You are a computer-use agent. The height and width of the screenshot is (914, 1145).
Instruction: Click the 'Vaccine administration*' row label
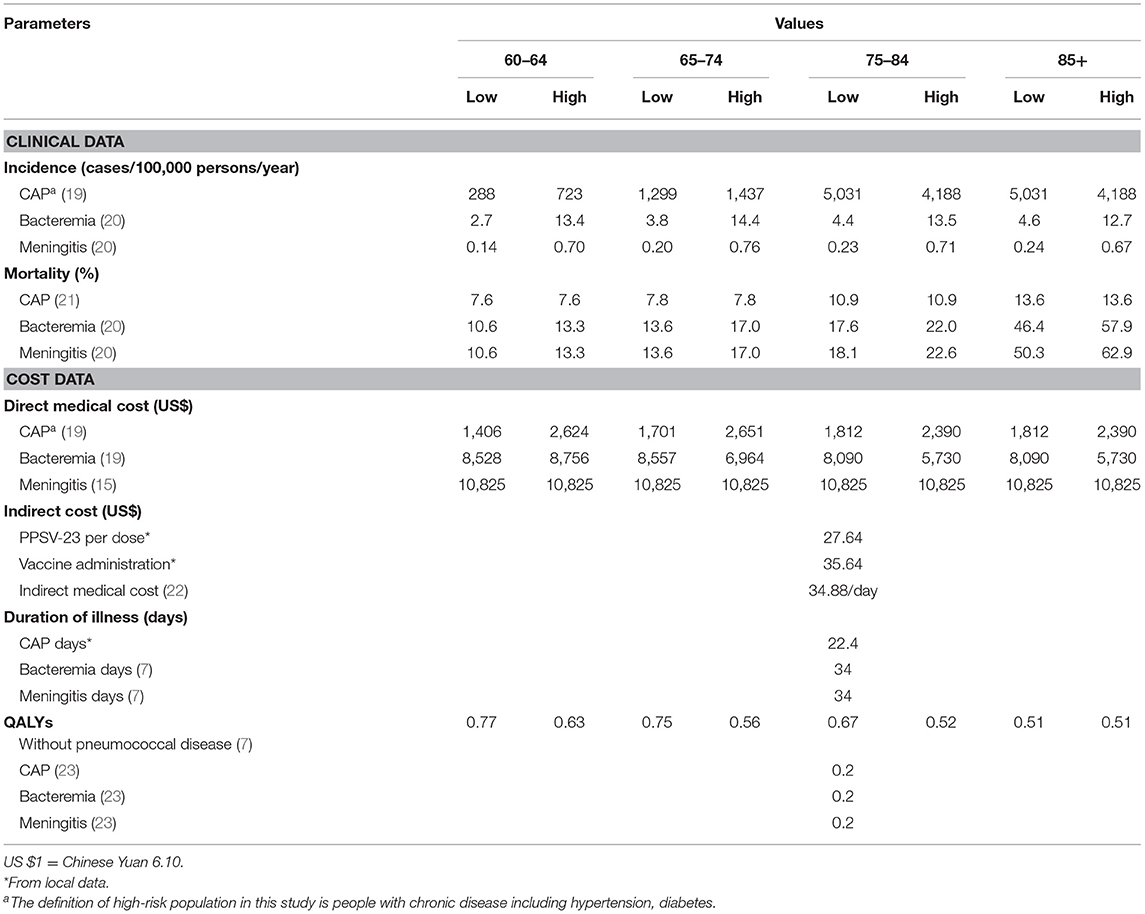(97, 564)
